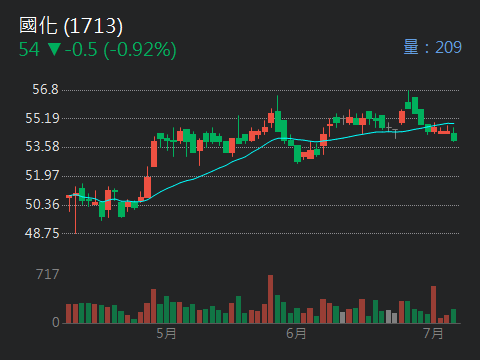Viewport: 480px width, 360px height.
Task: Click the tall red volume bar before 7月
Action: click(x=433, y=305)
